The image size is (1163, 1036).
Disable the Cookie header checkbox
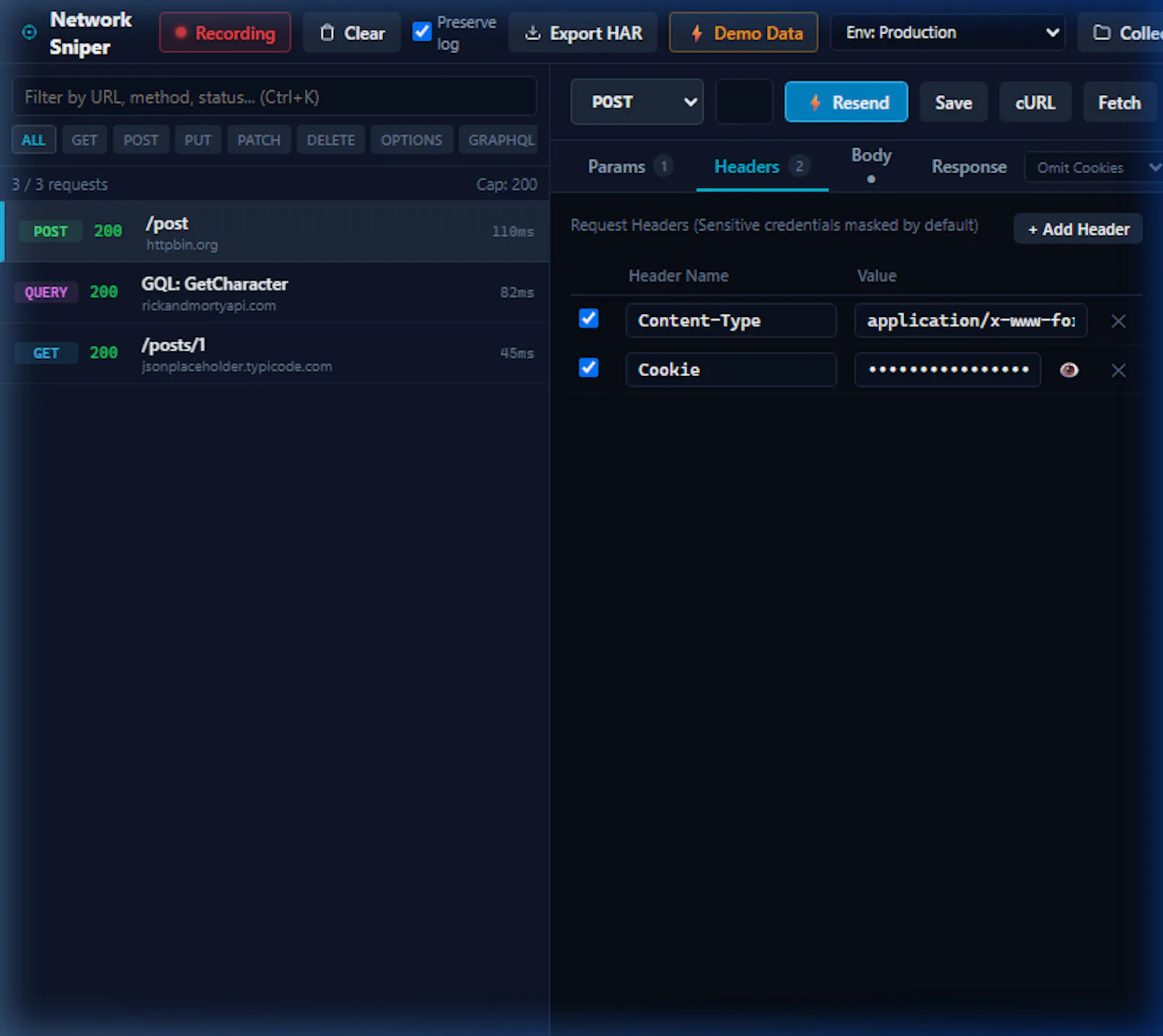pyautogui.click(x=589, y=368)
